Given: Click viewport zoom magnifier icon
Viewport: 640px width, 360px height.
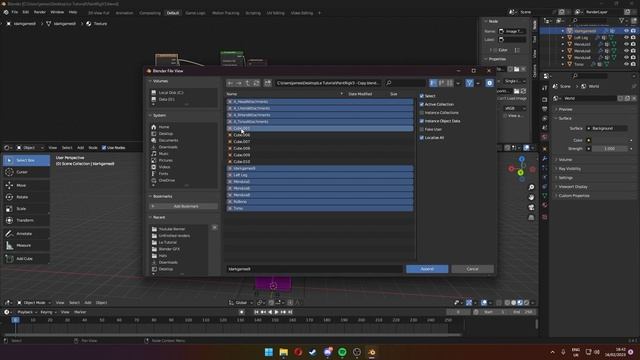Looking at the screenshot, I should (x=531, y=187).
